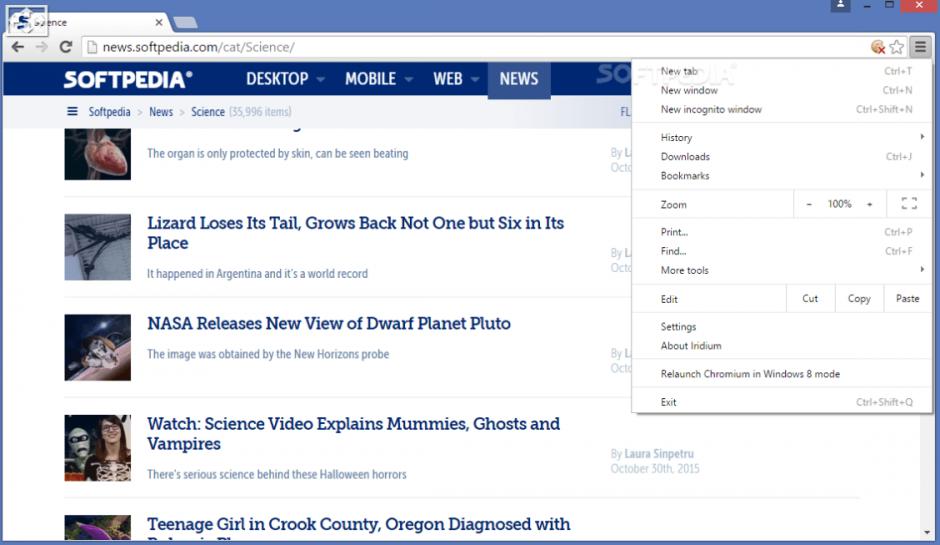Click the mummies video thumbnail
The height and width of the screenshot is (545, 940).
point(98,448)
